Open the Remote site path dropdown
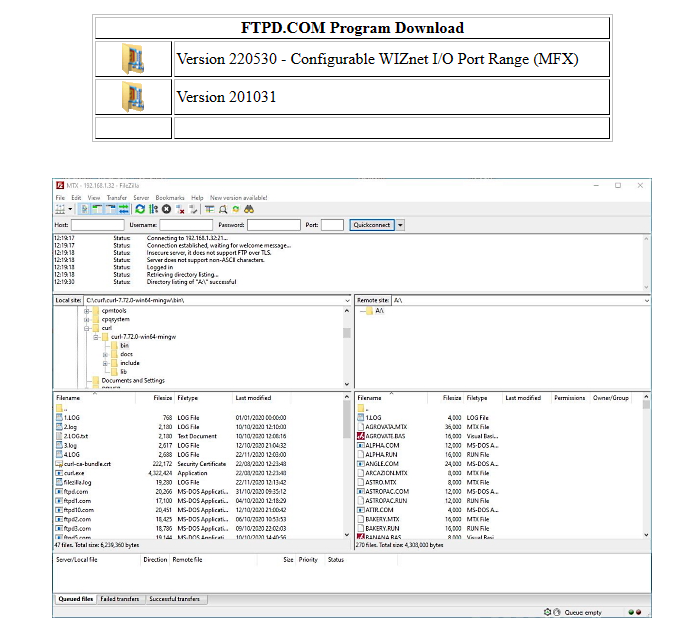This screenshot has width=697, height=627. [647, 301]
